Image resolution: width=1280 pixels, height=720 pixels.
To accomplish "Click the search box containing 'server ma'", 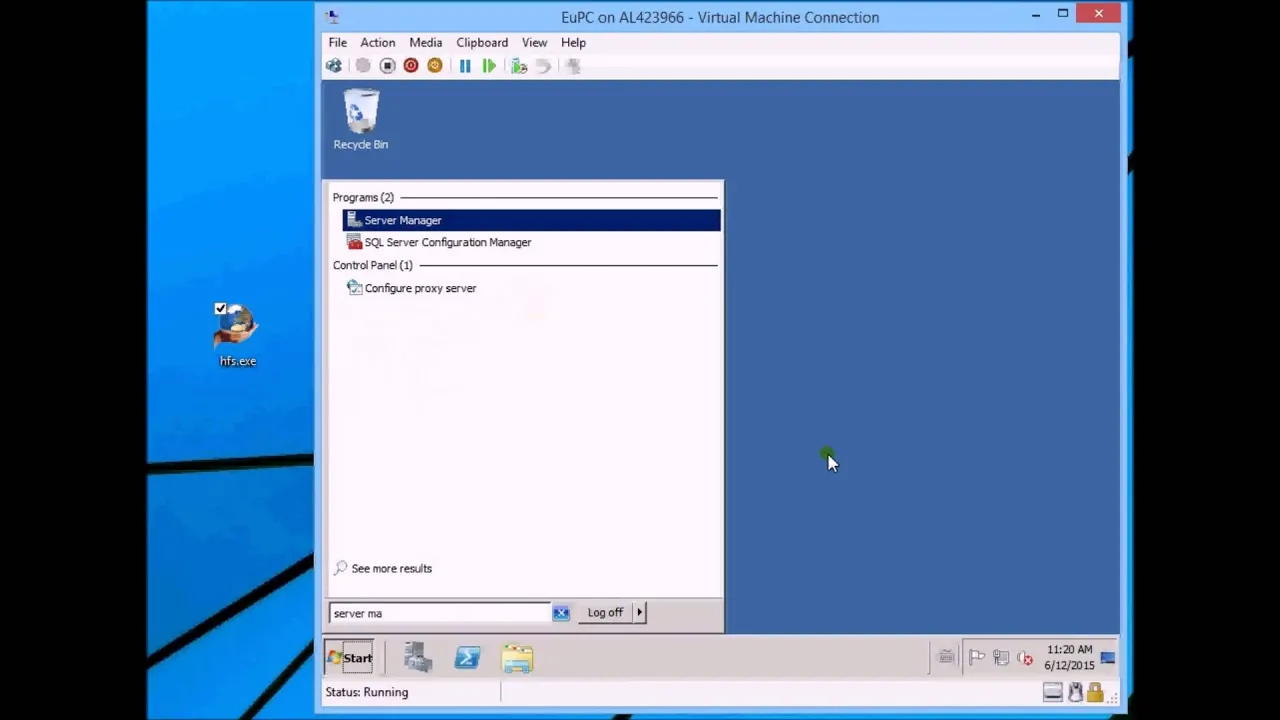I will [x=440, y=613].
